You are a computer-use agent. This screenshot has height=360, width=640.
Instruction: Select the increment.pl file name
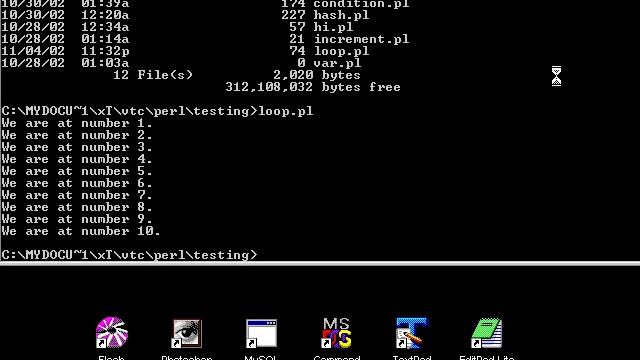(361, 39)
